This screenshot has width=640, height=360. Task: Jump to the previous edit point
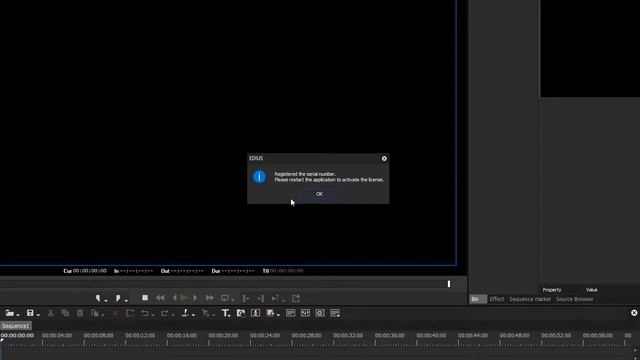point(246,298)
